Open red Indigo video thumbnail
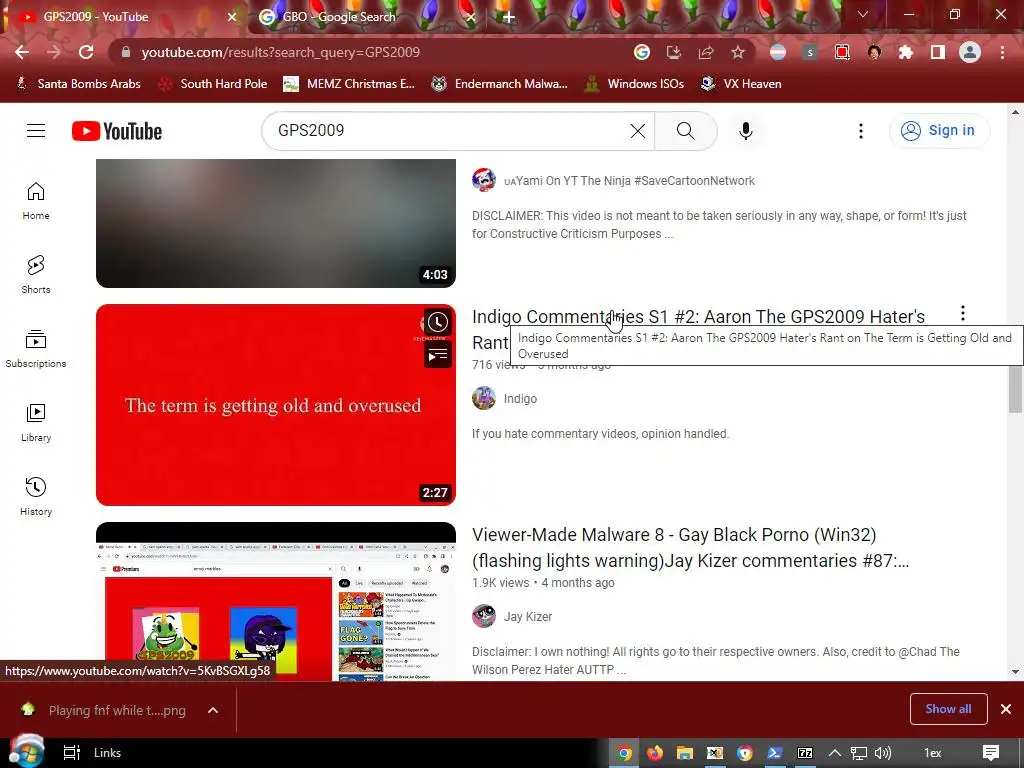The height and width of the screenshot is (768, 1024). coord(276,405)
